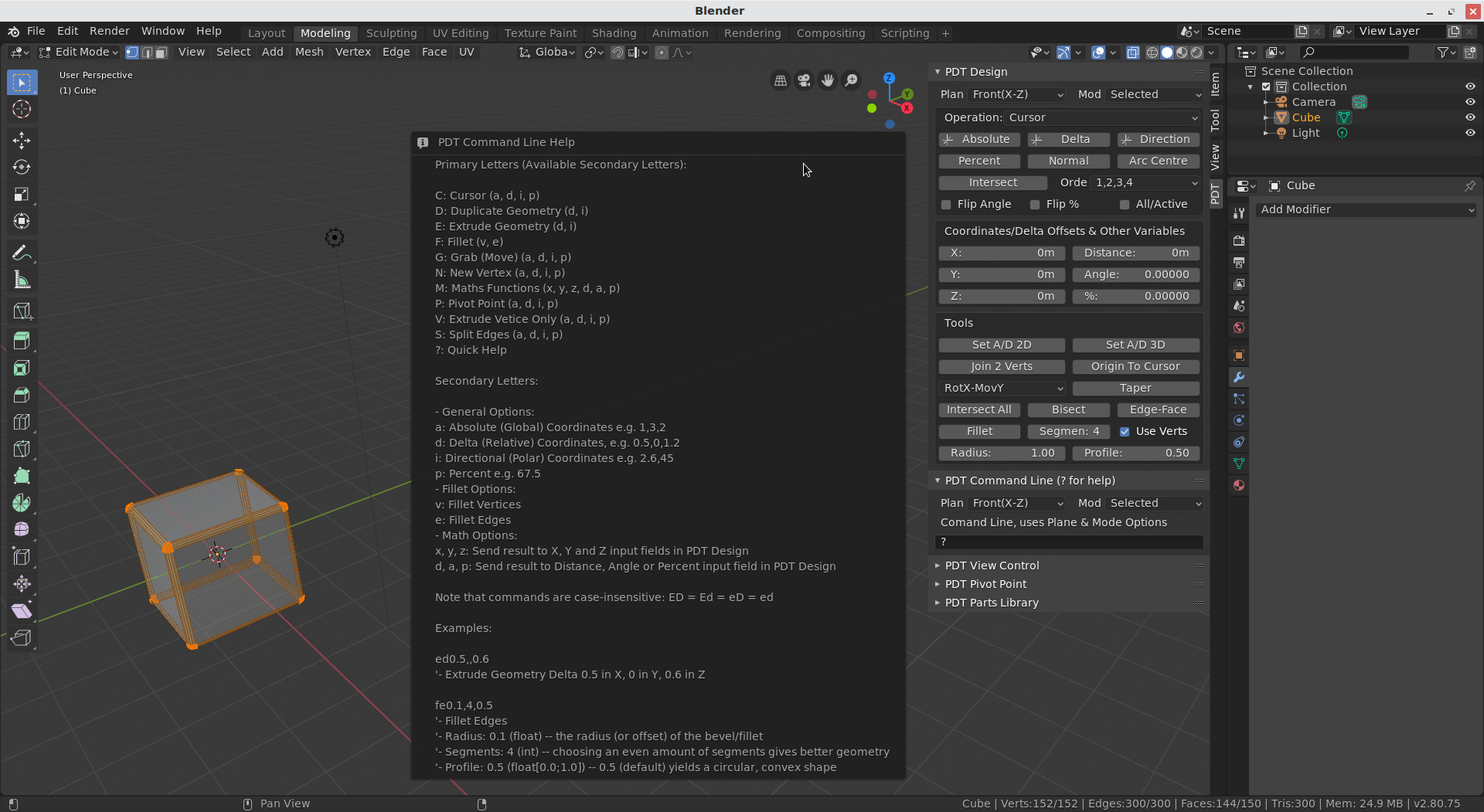Click the Absolute button
1484x812 pixels.
click(979, 139)
